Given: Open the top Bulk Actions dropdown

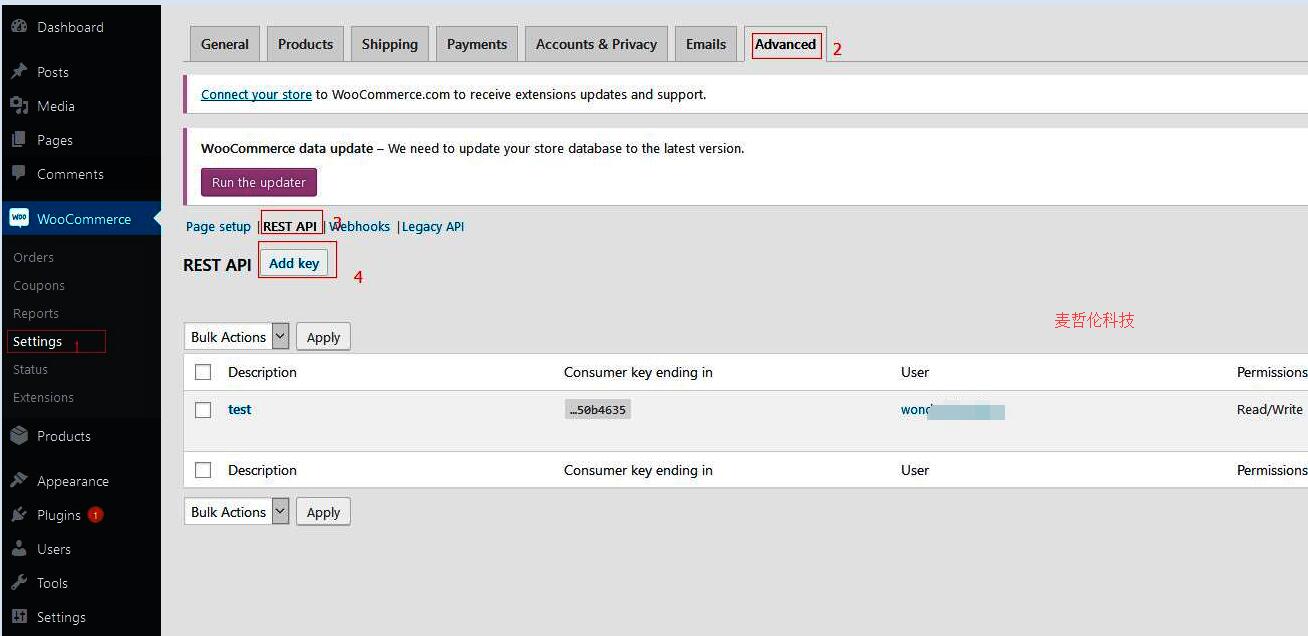Looking at the screenshot, I should pos(237,337).
